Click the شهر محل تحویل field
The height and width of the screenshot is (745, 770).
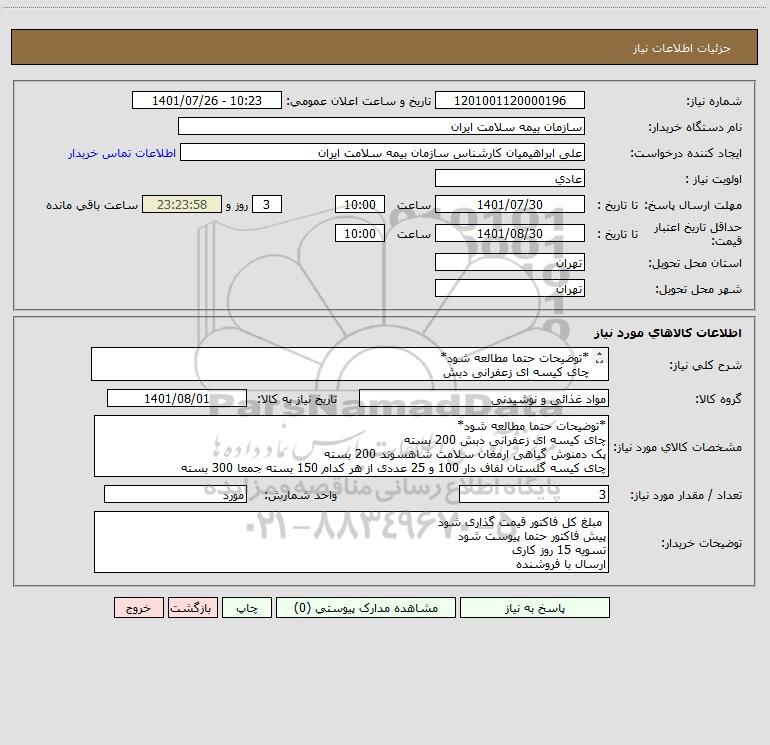point(510,288)
